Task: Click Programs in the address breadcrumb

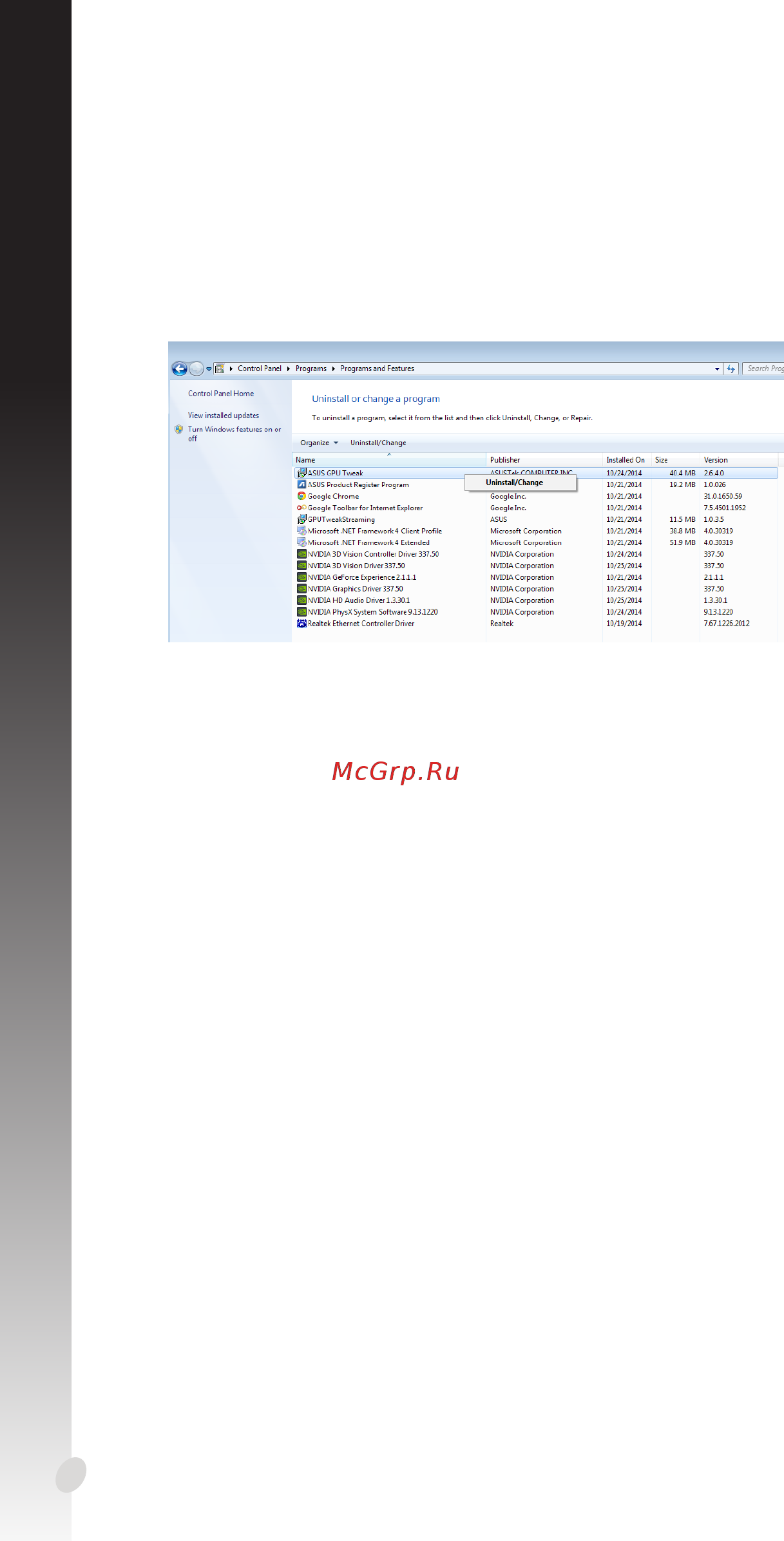Action: (311, 368)
